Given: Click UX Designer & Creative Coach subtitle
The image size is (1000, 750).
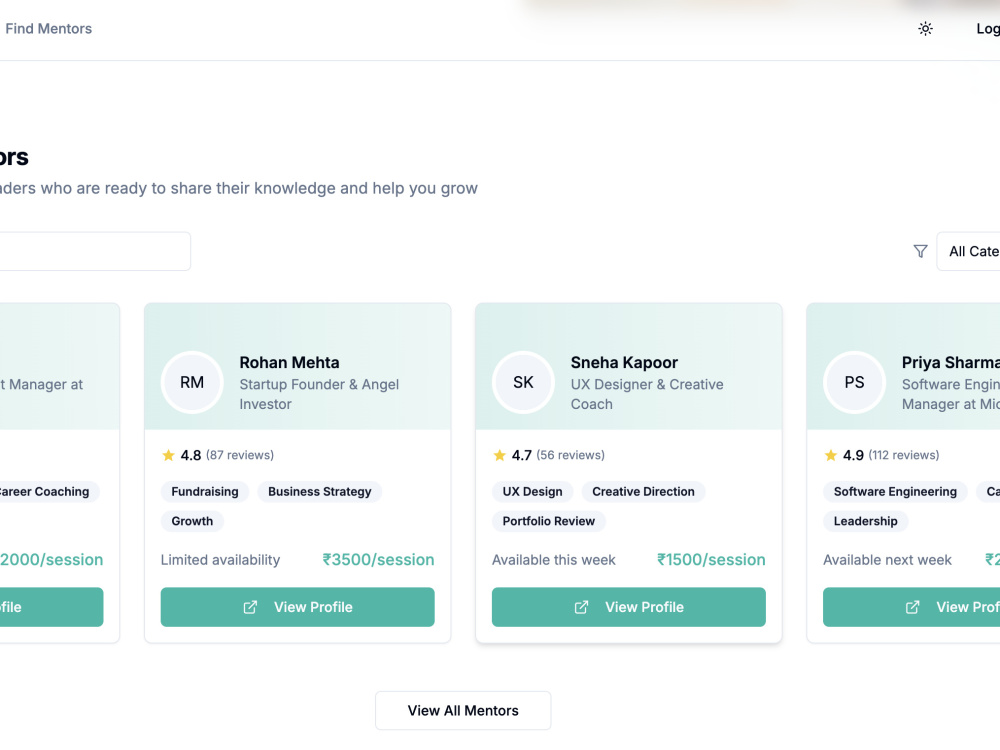Looking at the screenshot, I should (x=647, y=394).
